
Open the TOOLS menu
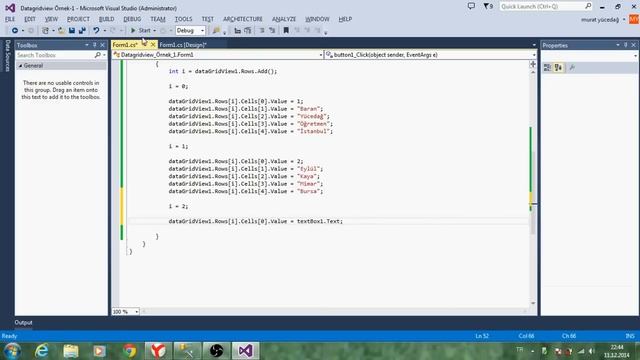tap(183, 19)
